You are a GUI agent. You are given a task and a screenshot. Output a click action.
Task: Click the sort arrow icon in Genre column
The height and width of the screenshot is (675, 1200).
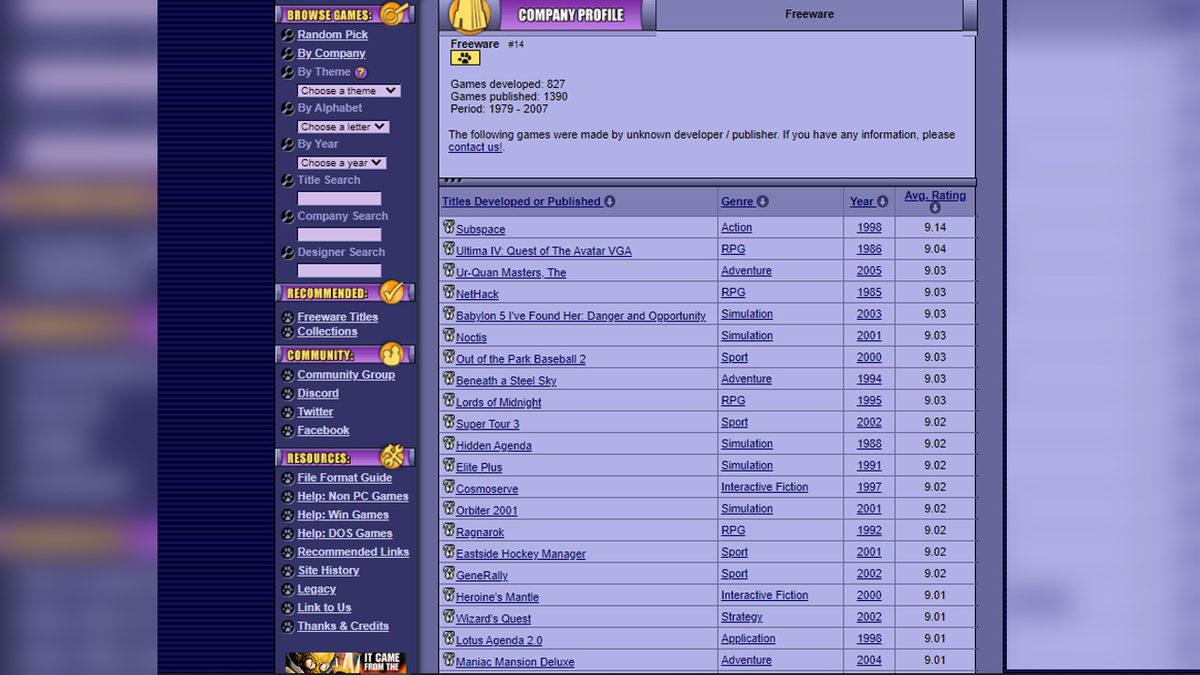point(763,202)
